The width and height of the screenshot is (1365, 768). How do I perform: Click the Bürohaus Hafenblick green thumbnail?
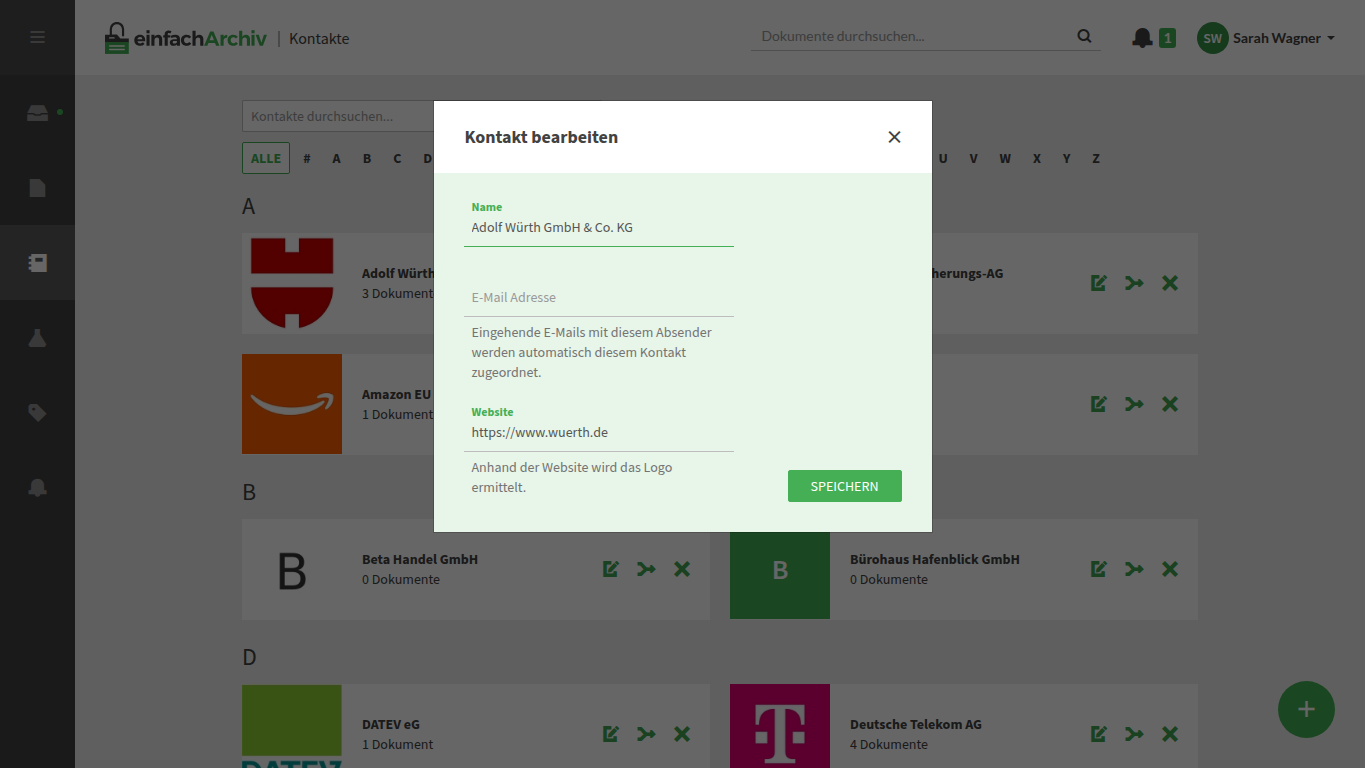[780, 569]
